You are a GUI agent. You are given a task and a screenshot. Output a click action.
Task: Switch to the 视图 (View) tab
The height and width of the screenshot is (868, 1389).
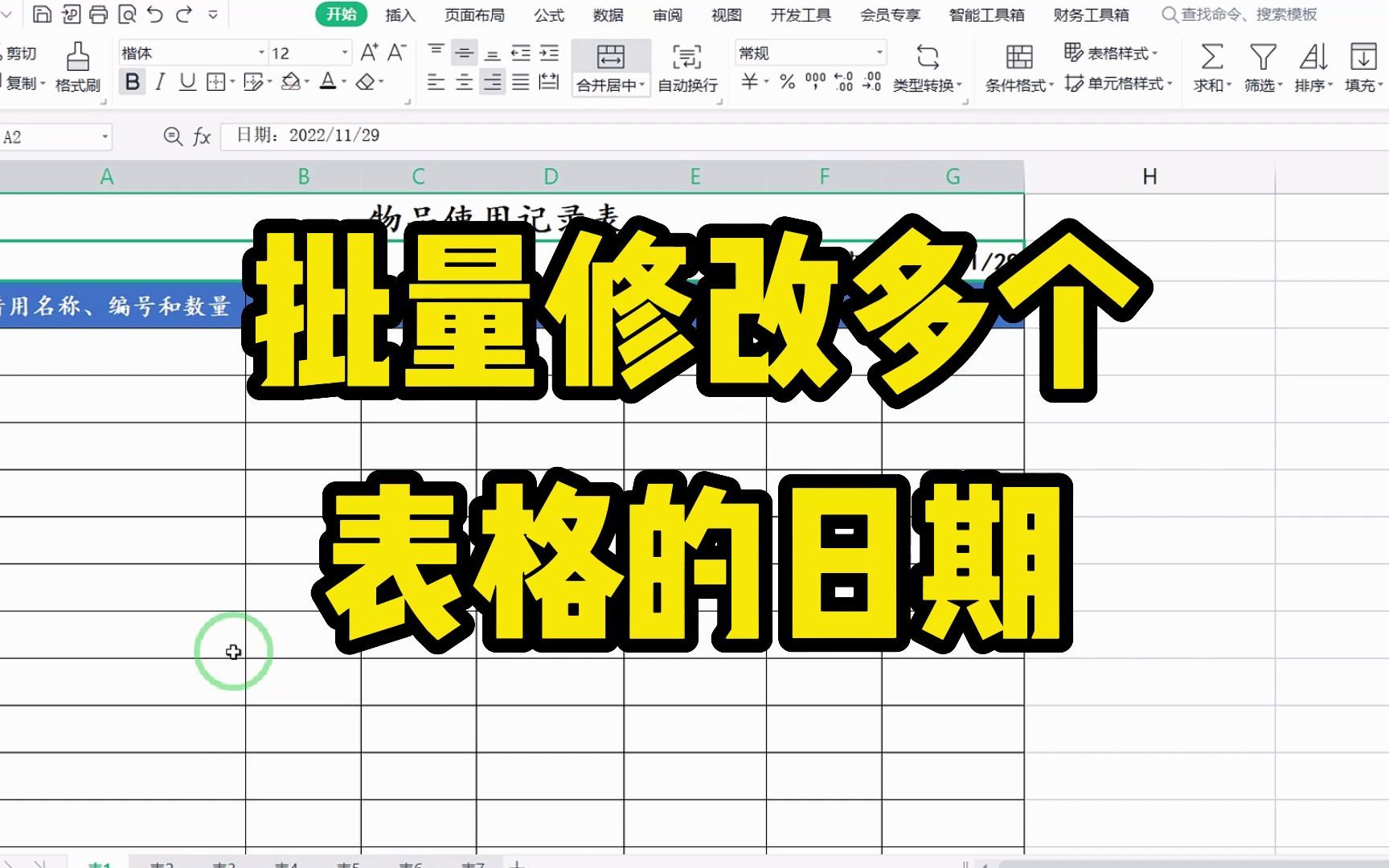pos(726,14)
